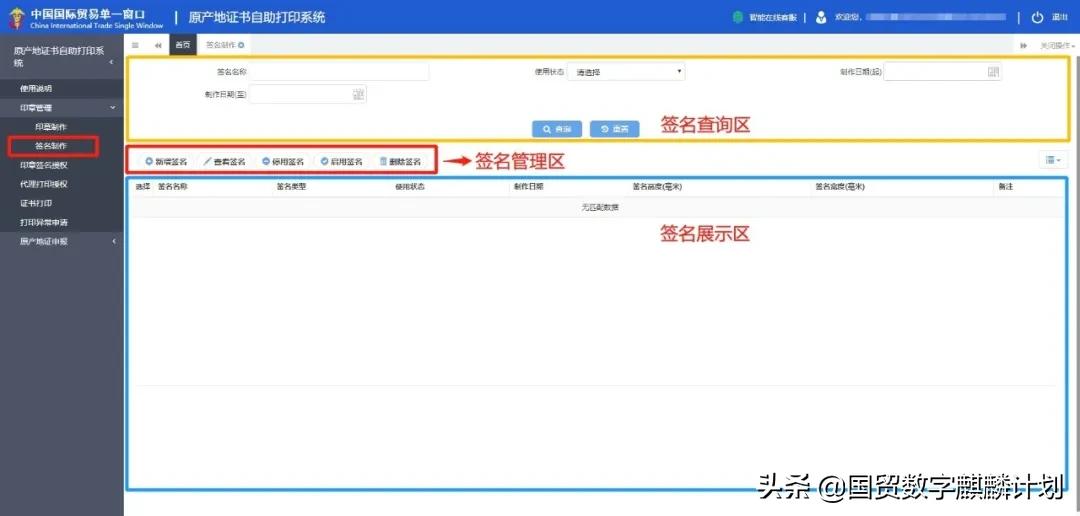Click the China International Trade Single Window logo

point(85,18)
